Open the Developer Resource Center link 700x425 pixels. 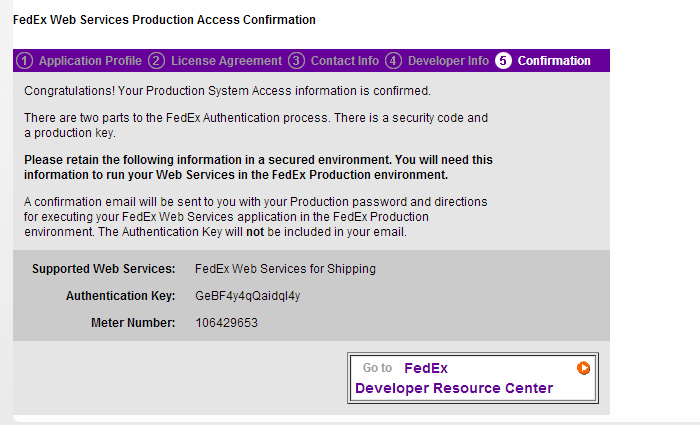point(454,388)
